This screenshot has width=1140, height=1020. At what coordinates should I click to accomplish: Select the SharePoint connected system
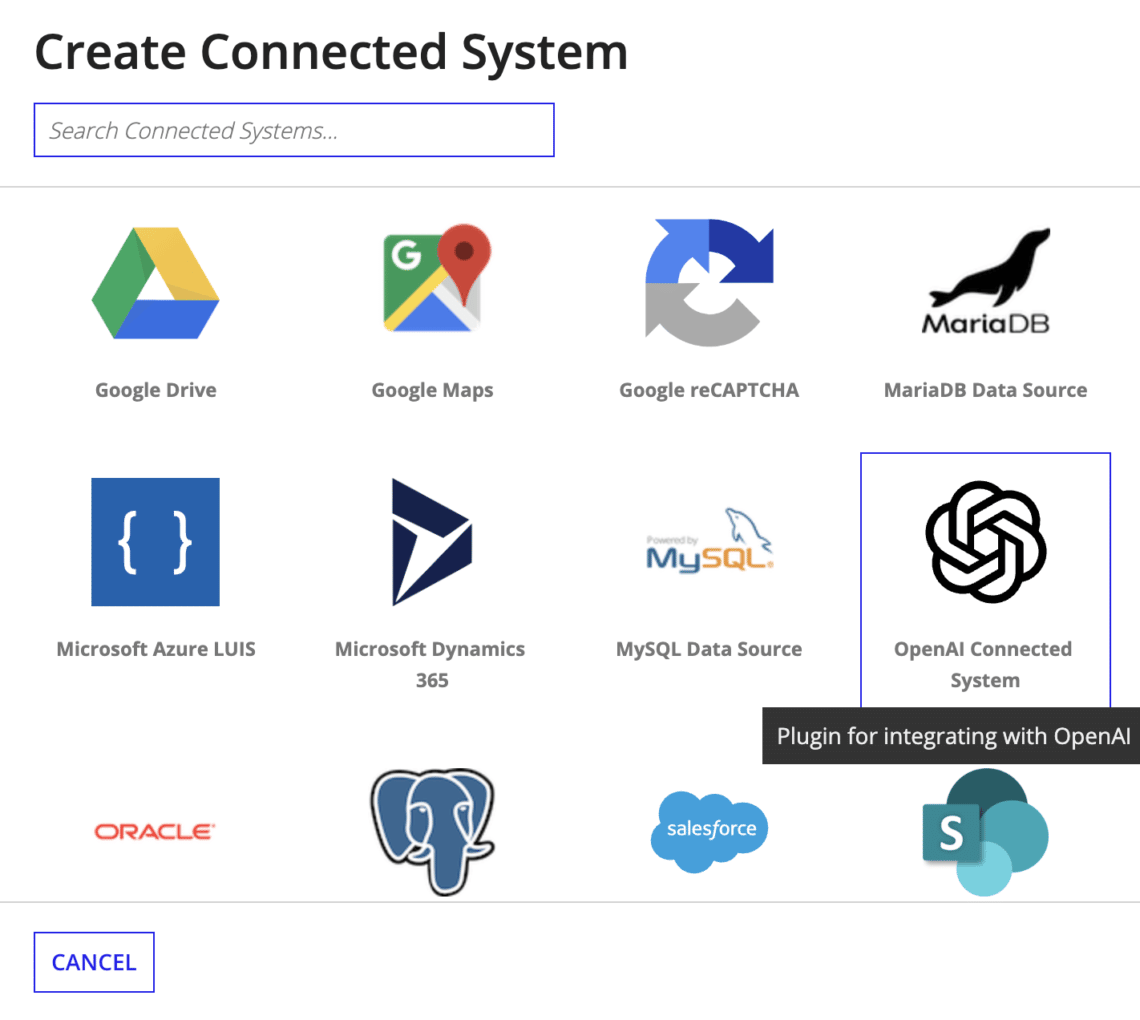985,830
